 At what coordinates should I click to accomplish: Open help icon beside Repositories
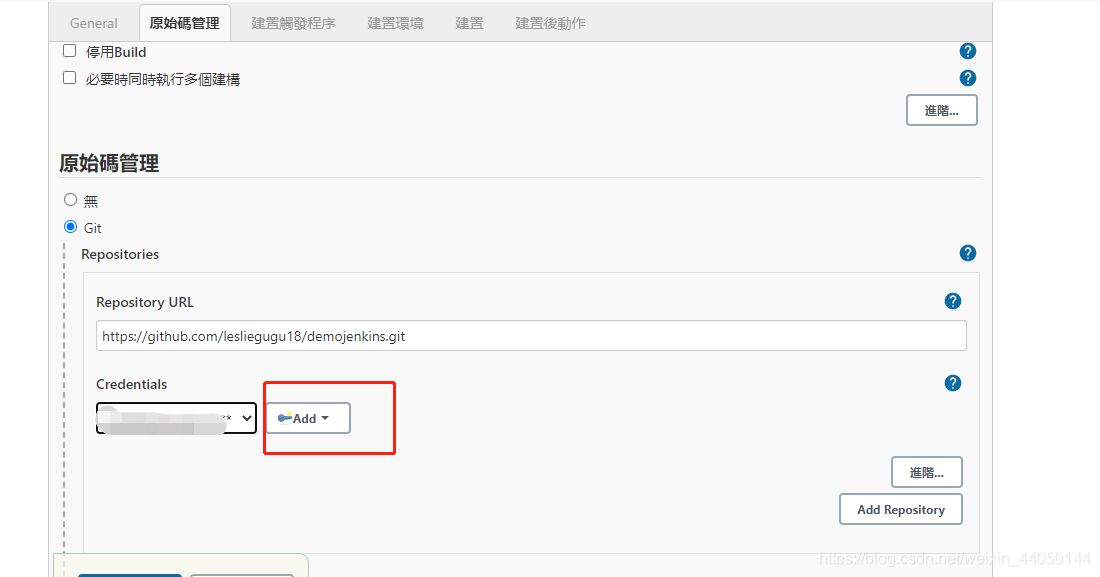tap(967, 253)
